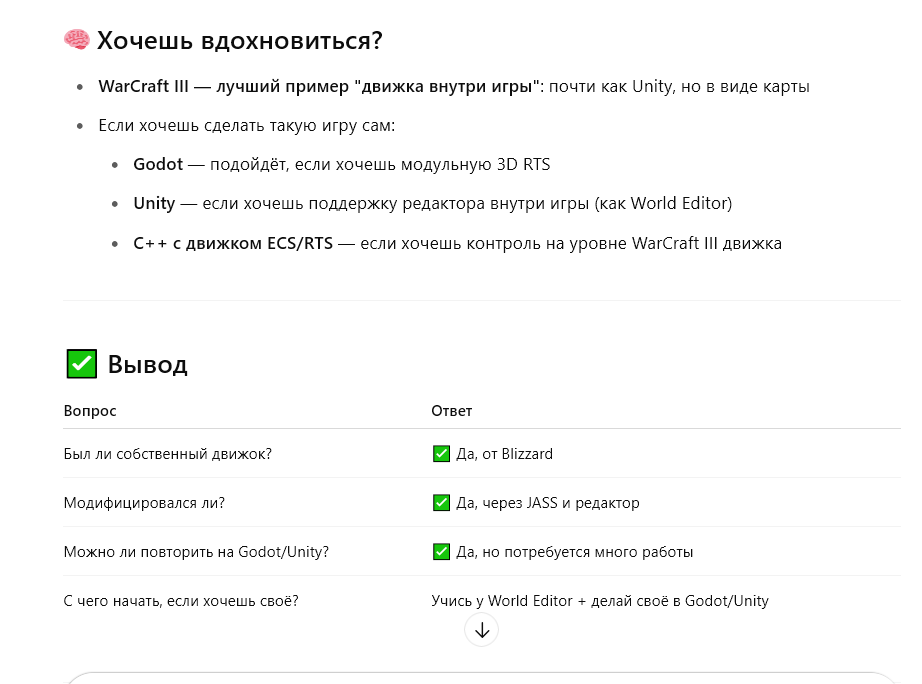Click the checkmark next to 'Да, через JASS и редактор'
This screenshot has height=684, width=922.
441,502
